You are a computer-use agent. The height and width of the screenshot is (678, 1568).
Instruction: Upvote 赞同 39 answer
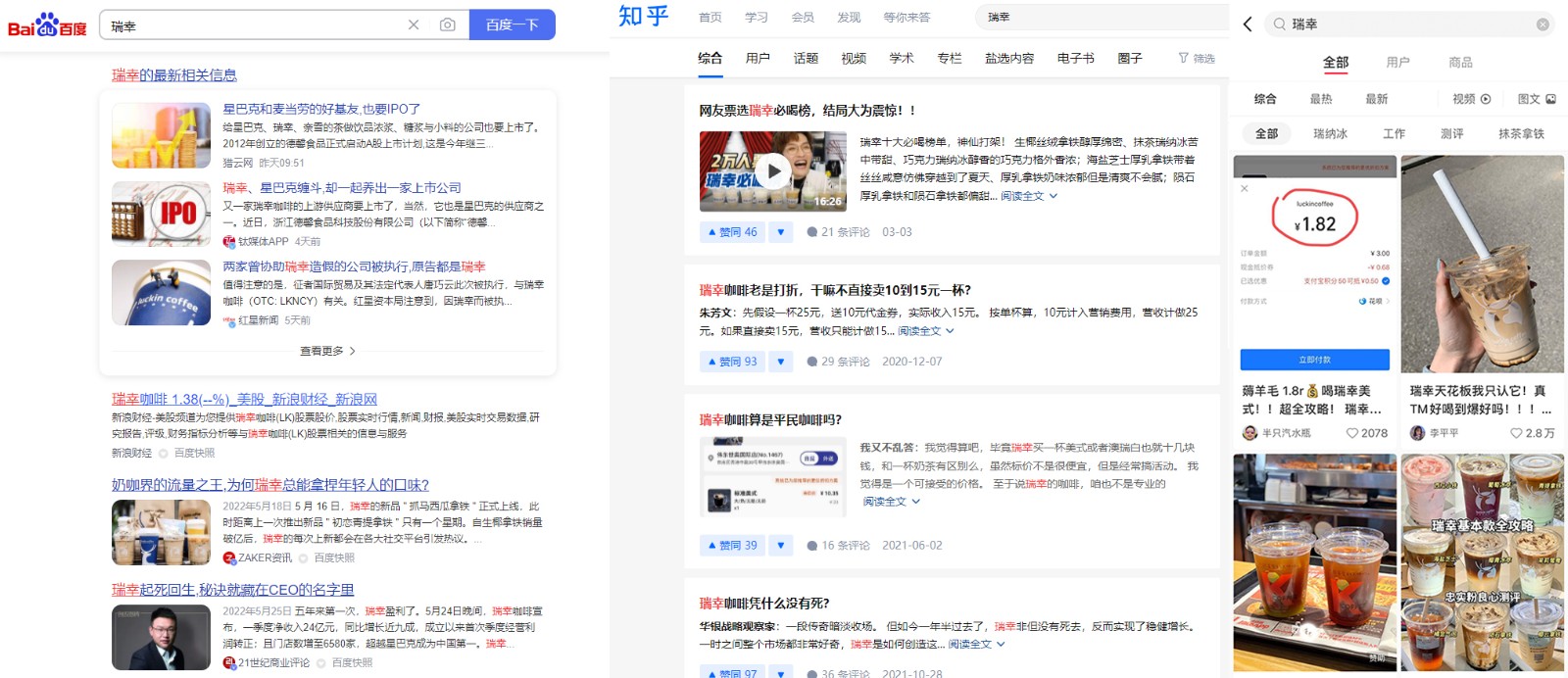click(732, 545)
